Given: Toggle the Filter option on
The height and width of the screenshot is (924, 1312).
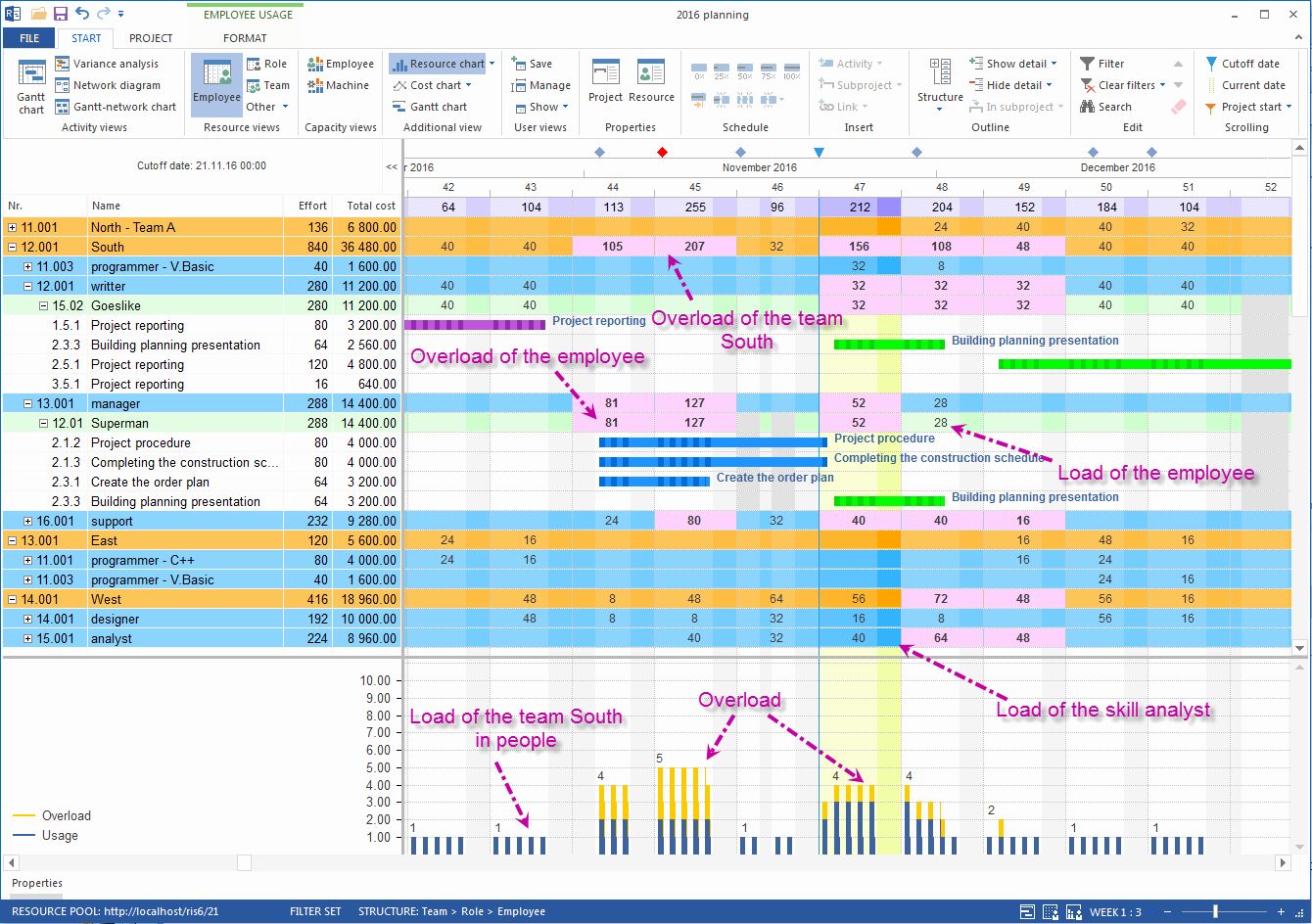Looking at the screenshot, I should click(x=1102, y=64).
